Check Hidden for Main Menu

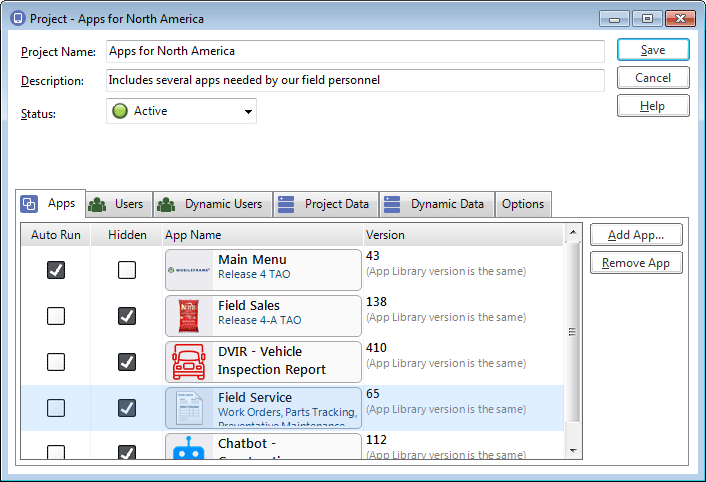[x=127, y=270]
